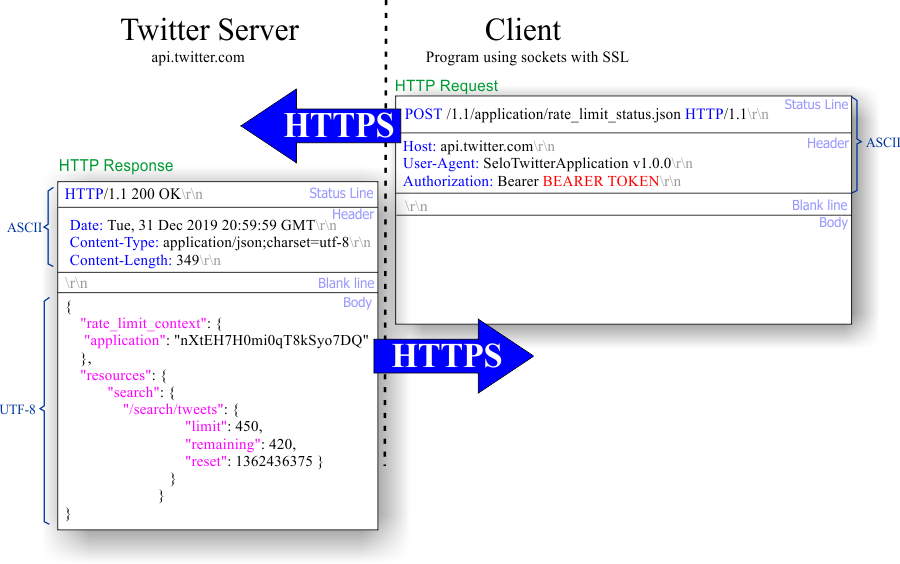Click the "/search/tweets" JSON key
Image resolution: width=900 pixels, height=564 pixels.
pos(173,410)
